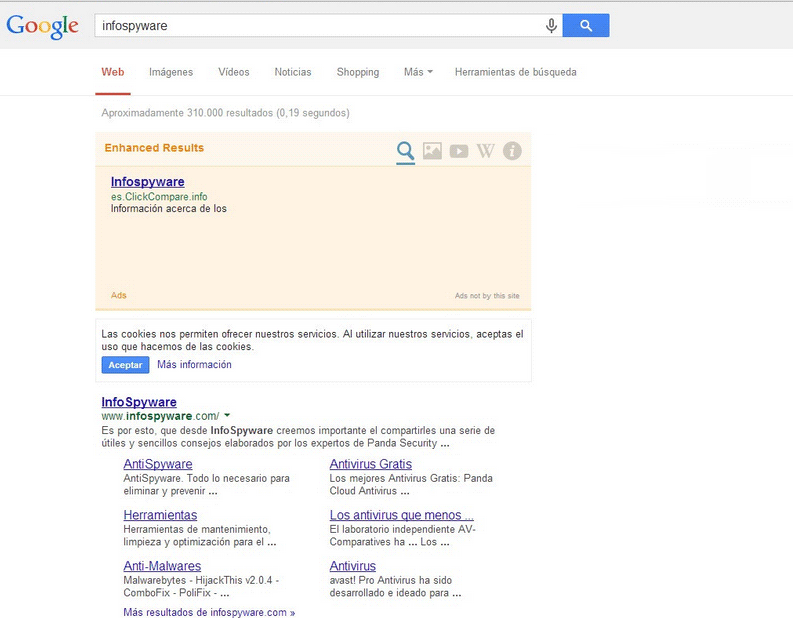Open the Enhanced Results info icon
The width and height of the screenshot is (793, 618).
coord(512,151)
